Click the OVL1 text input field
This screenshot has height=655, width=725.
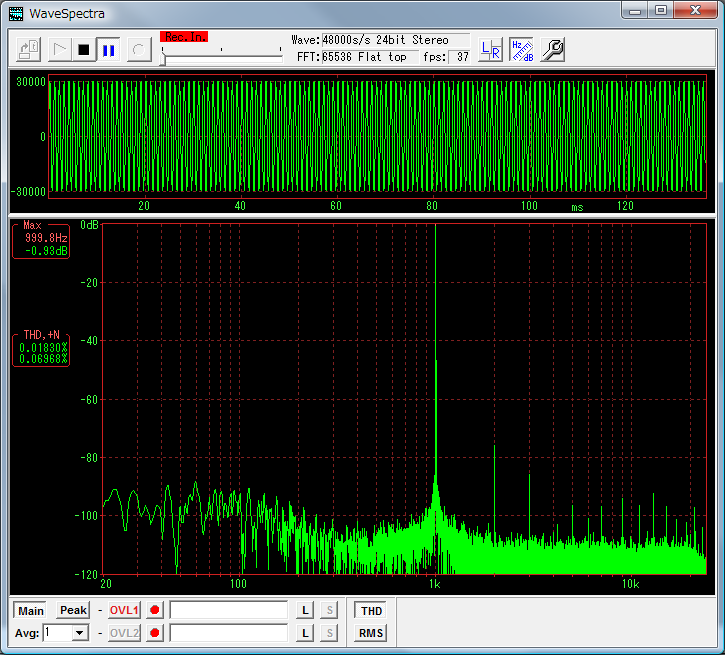pyautogui.click(x=229, y=610)
